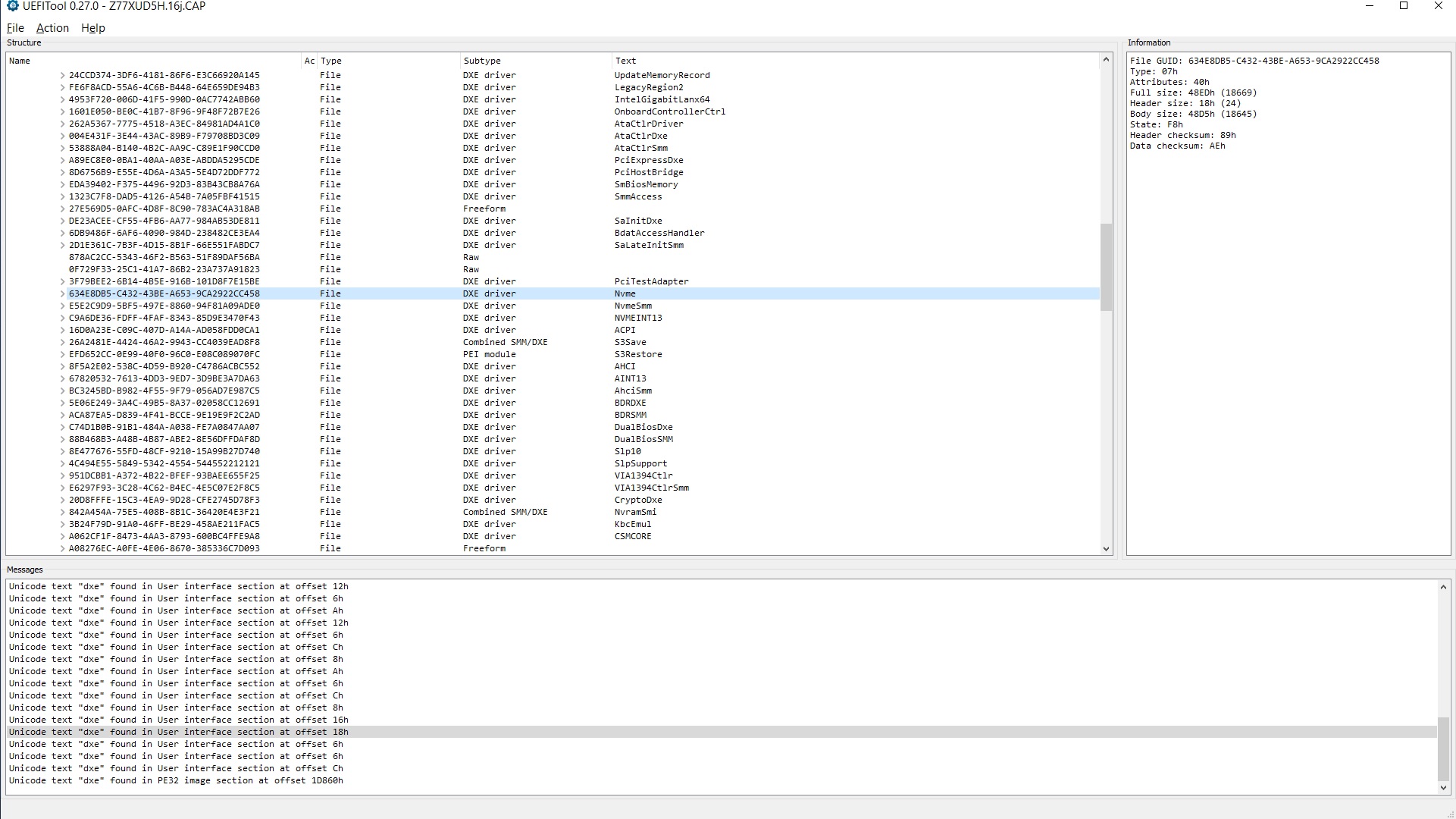Select the NvramSmi row
This screenshot has height=819, width=1456.
553,512
